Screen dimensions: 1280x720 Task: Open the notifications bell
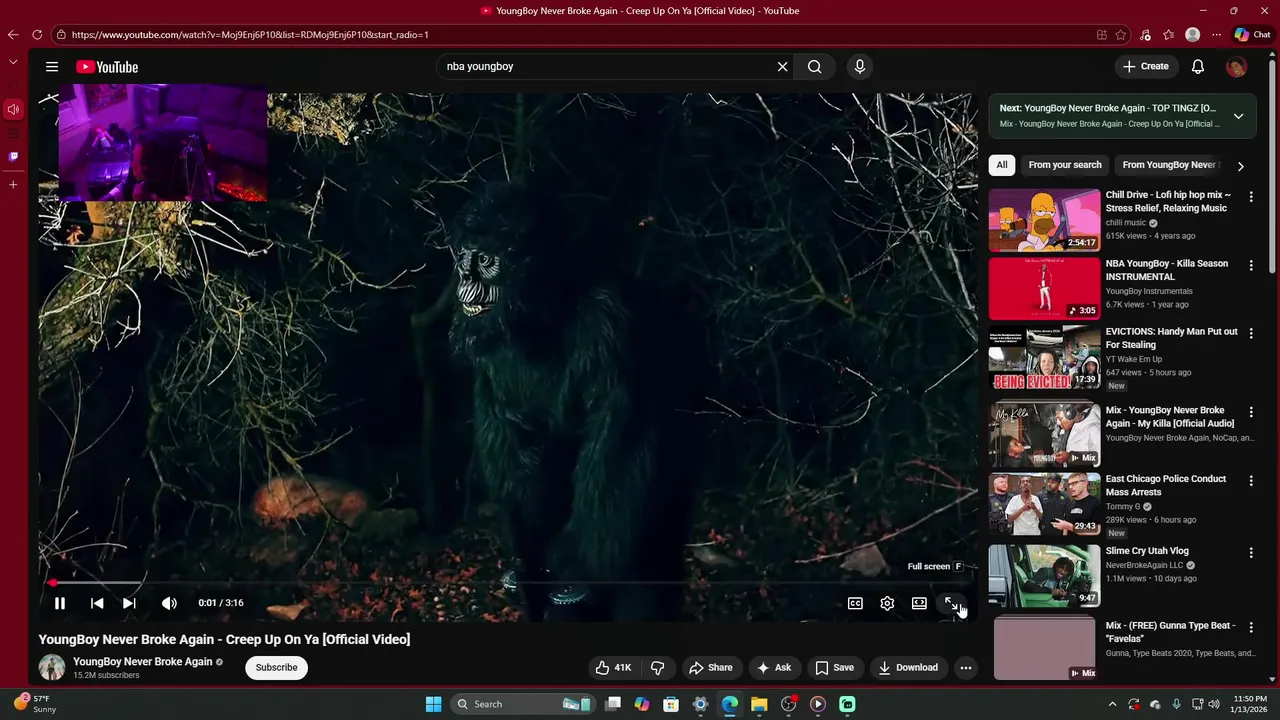click(1197, 67)
